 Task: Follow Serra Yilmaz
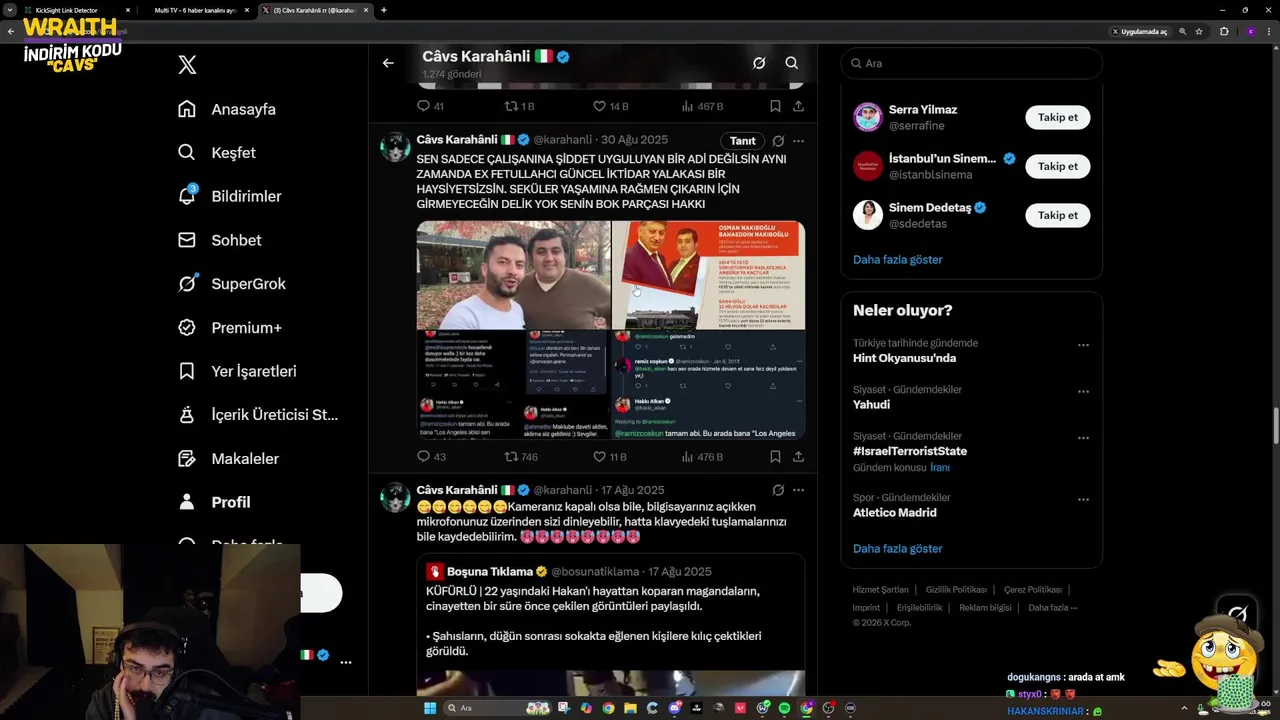click(1057, 117)
